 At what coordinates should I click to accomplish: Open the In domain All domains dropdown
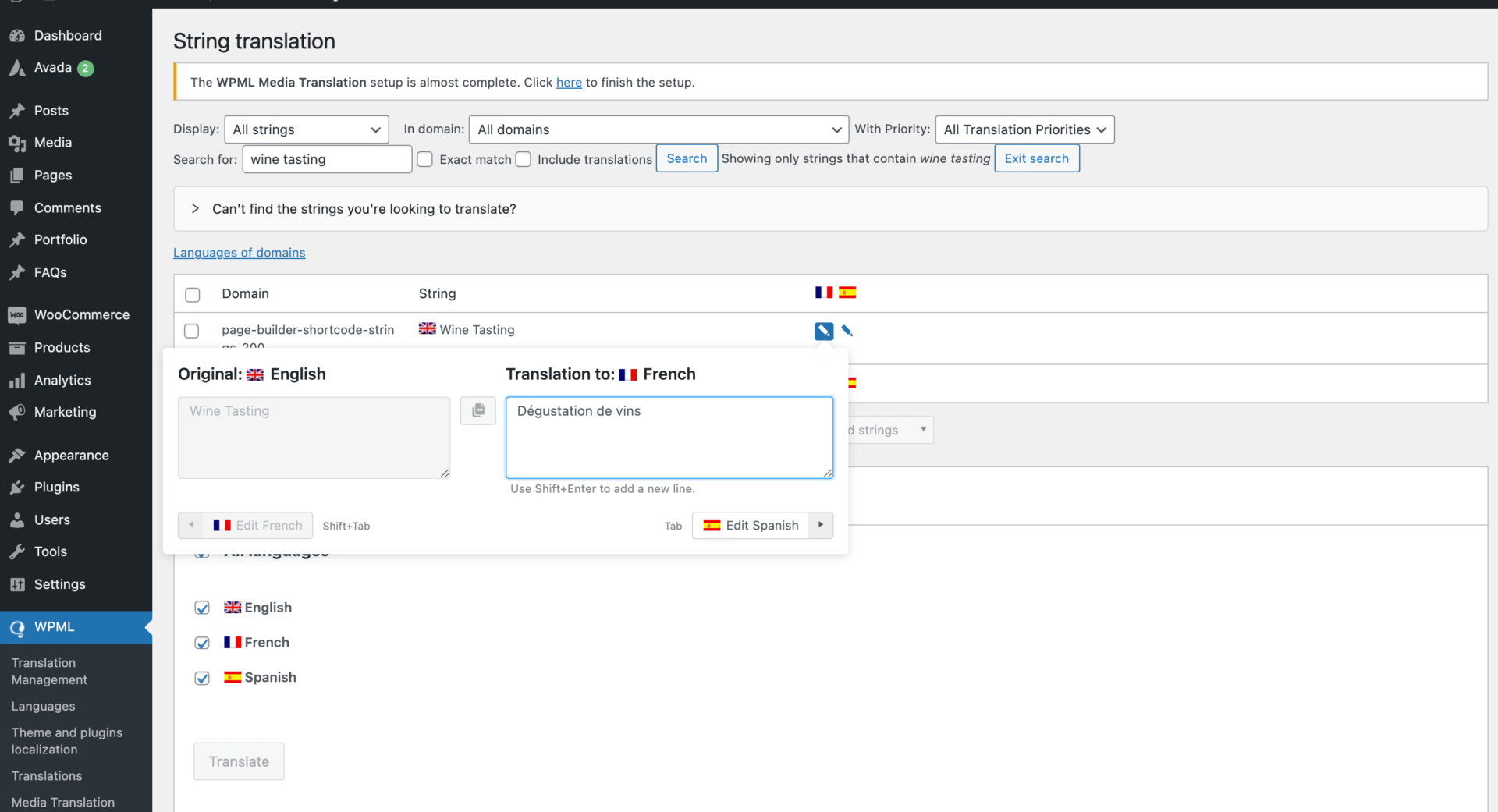pyautogui.click(x=658, y=129)
